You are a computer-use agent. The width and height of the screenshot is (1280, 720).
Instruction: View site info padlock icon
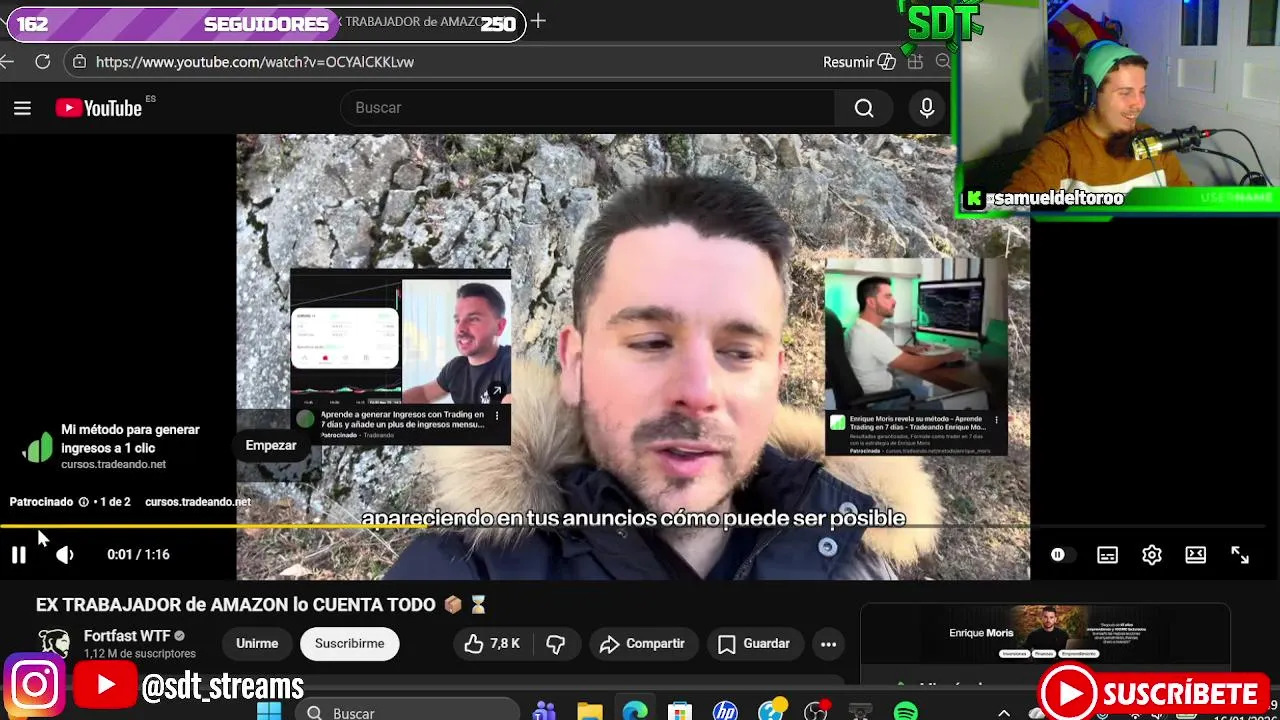80,62
